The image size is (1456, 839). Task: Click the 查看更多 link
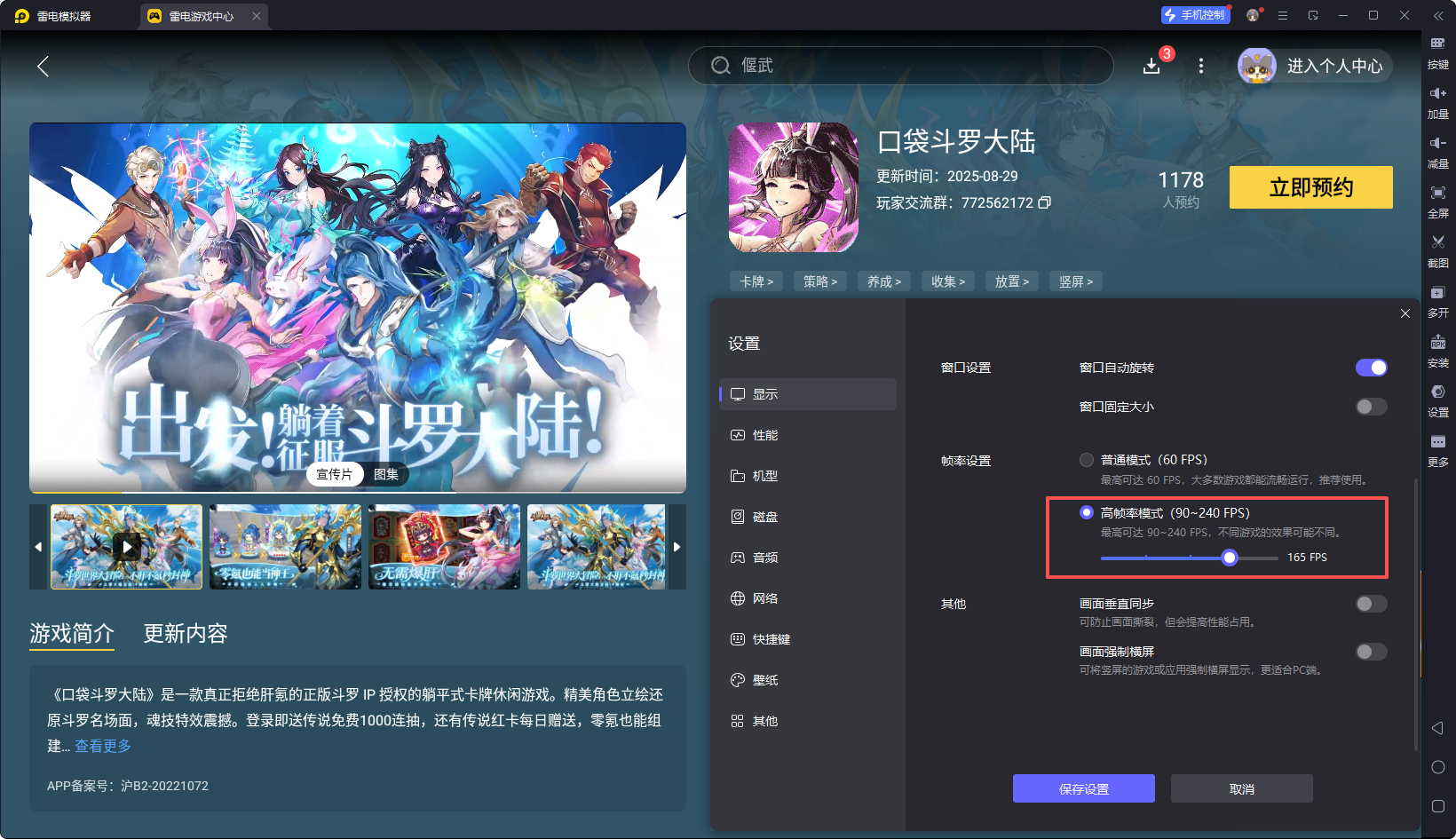tap(103, 746)
